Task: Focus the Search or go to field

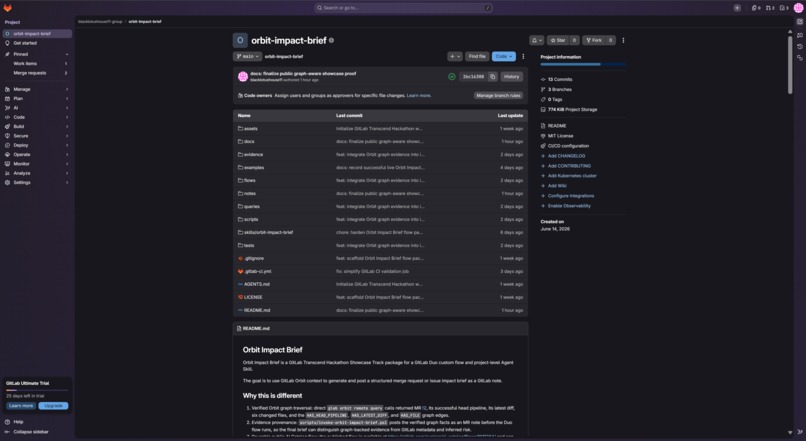Action: point(404,8)
